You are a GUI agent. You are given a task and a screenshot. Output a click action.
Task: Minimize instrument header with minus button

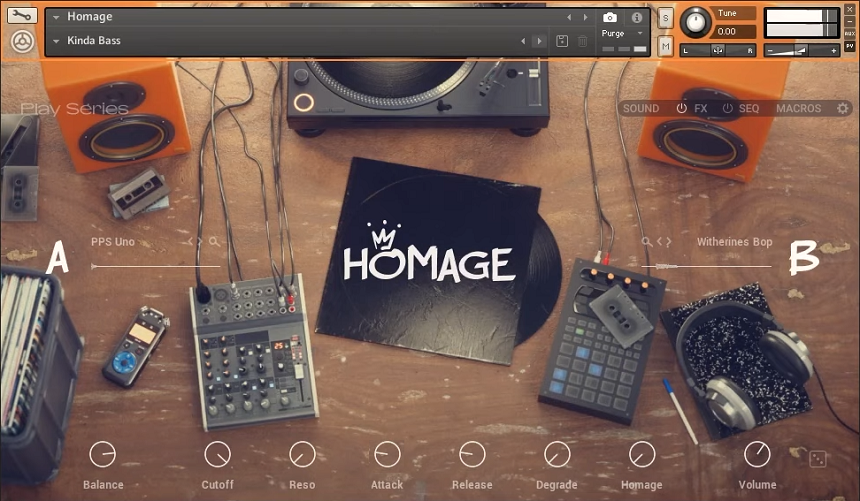[850, 21]
